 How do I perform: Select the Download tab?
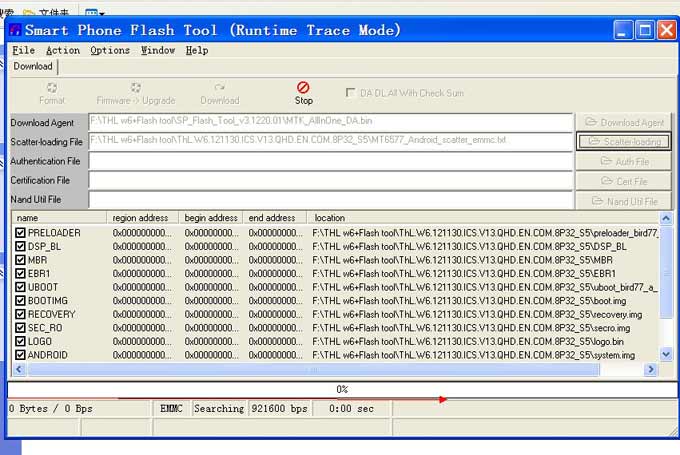[33, 66]
